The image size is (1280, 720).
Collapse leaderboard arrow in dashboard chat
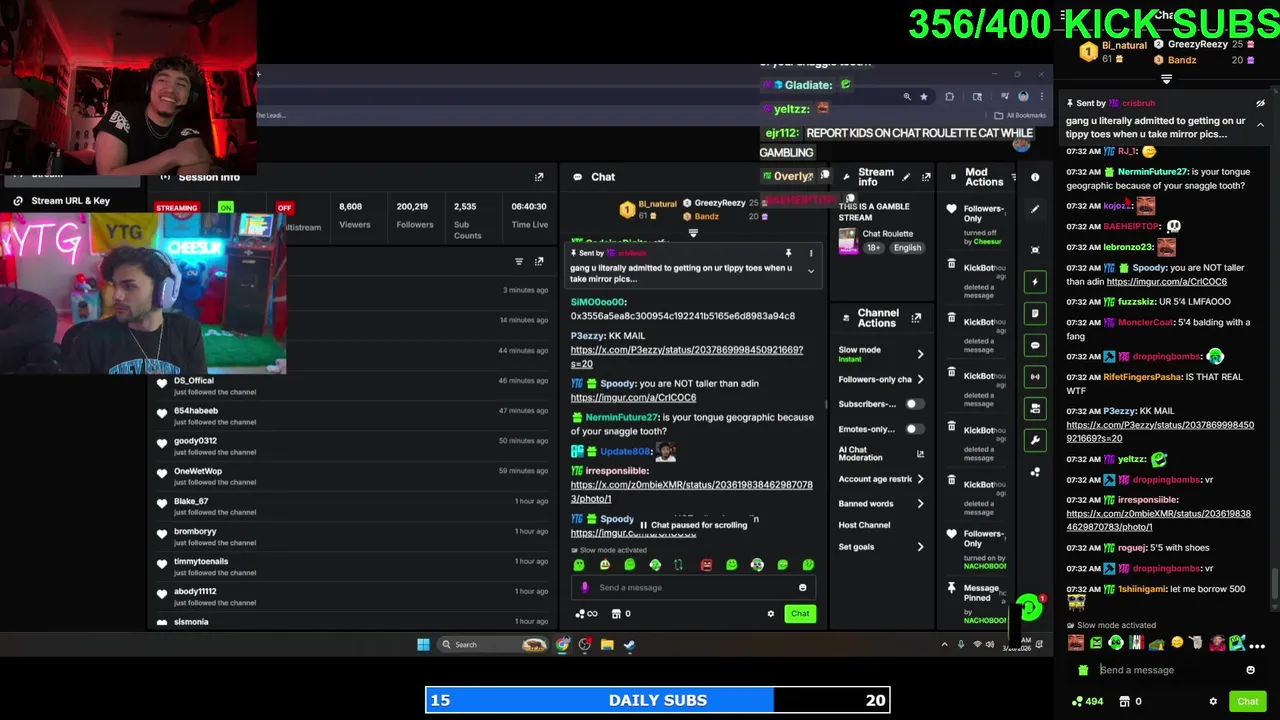coord(693,233)
